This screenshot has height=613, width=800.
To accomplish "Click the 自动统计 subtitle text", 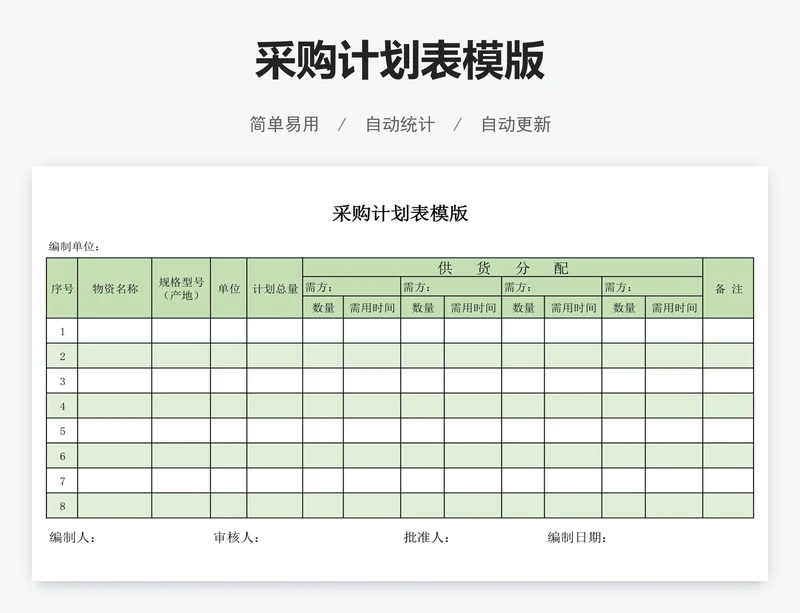I will pyautogui.click(x=400, y=125).
